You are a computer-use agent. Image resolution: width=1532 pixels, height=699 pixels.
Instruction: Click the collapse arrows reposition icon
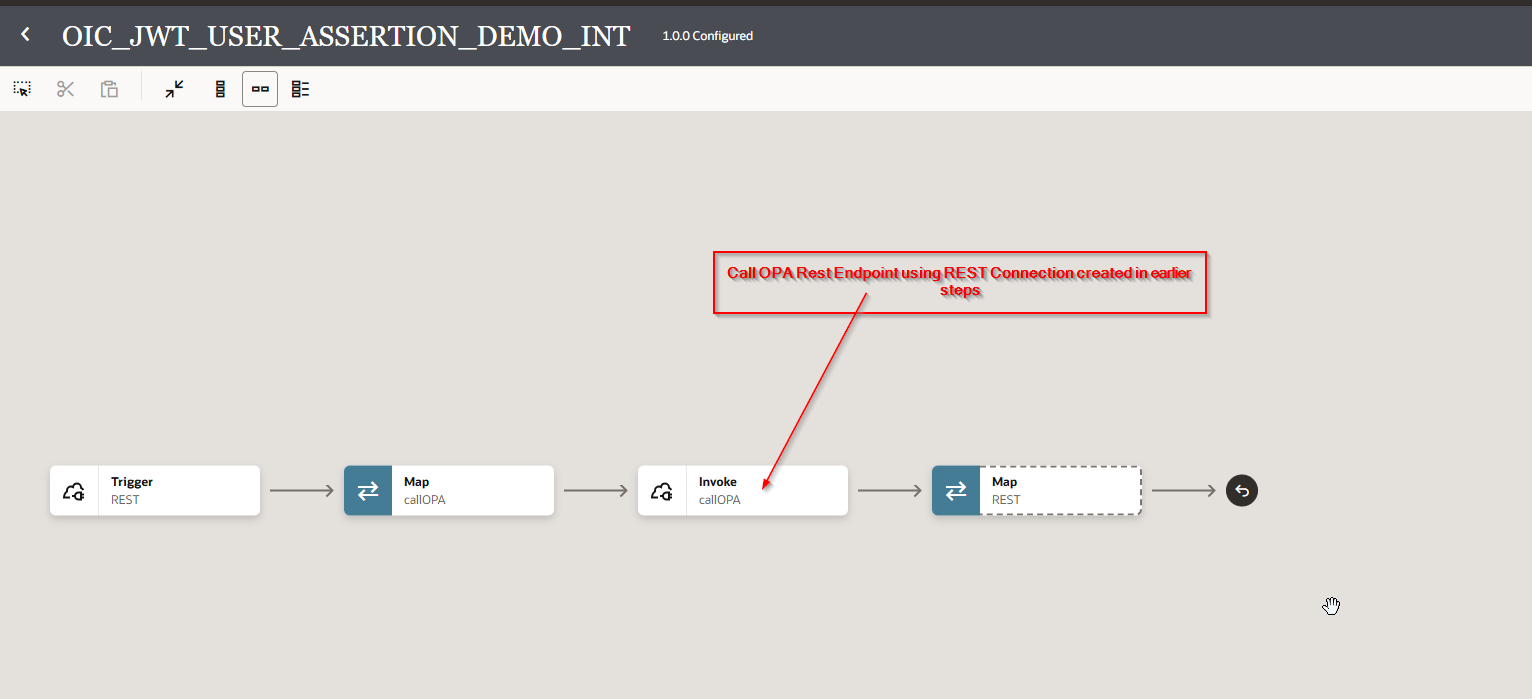(175, 89)
